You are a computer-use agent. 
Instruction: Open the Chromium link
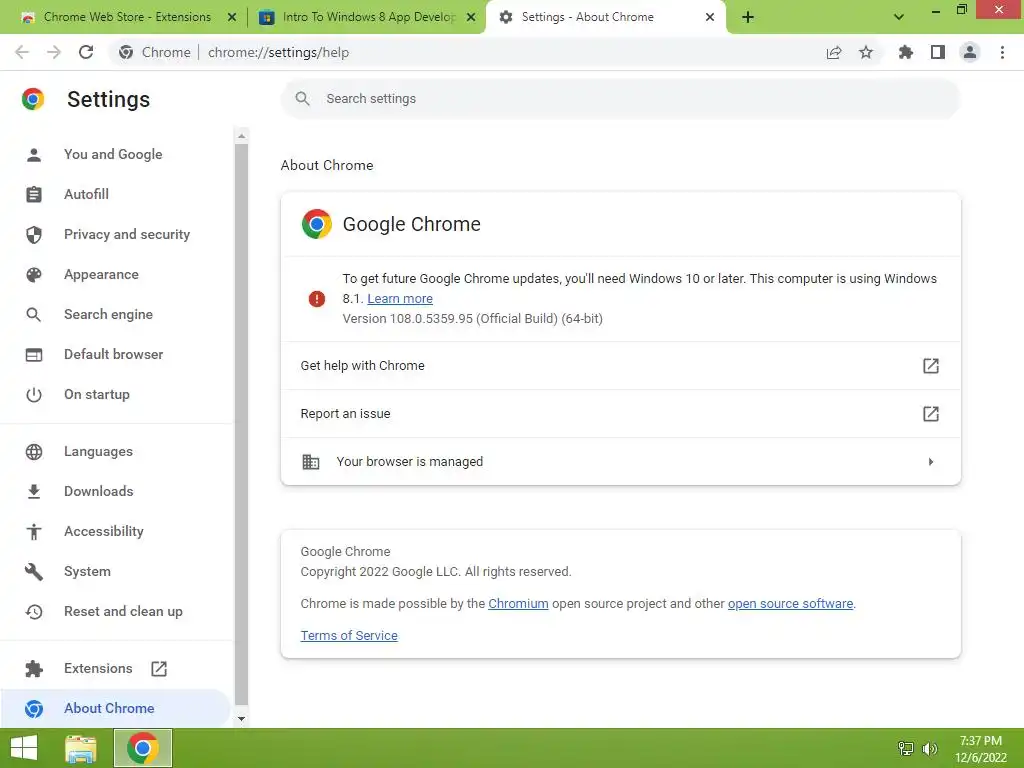point(518,603)
